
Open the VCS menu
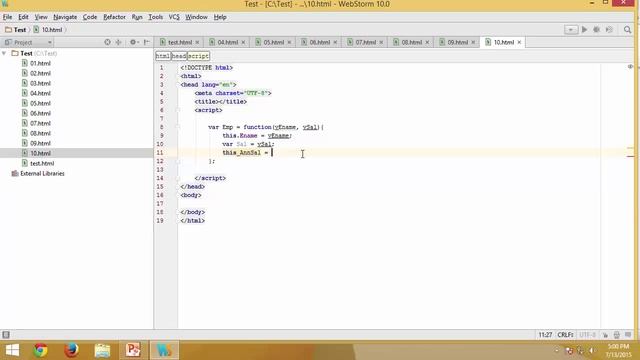pos(174,17)
